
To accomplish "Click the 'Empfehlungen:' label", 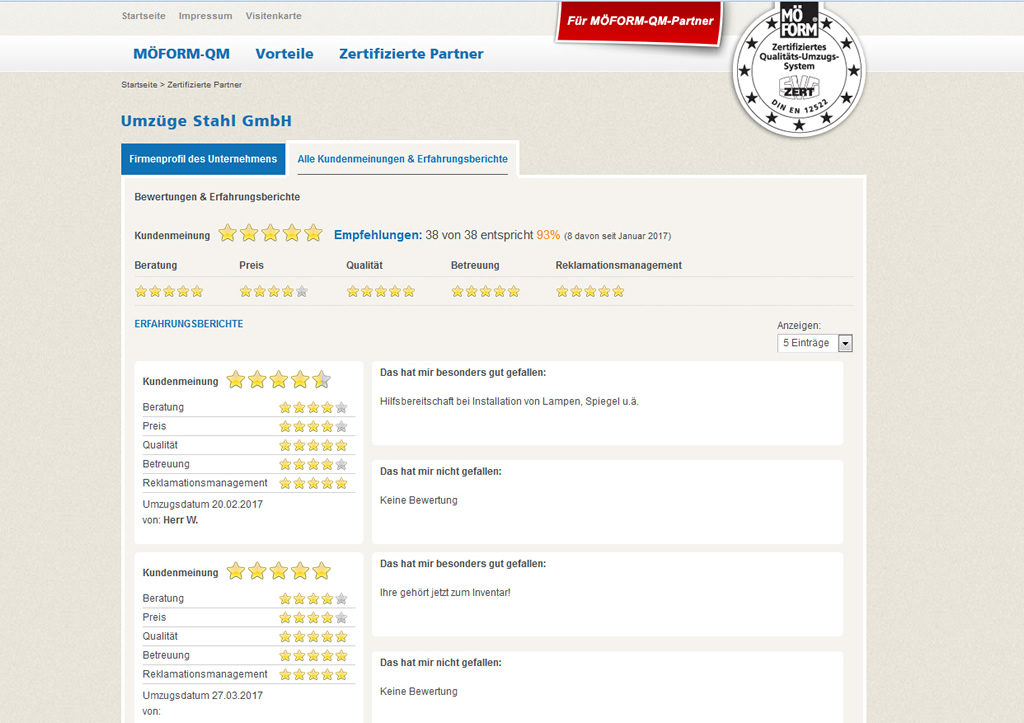I will [378, 235].
